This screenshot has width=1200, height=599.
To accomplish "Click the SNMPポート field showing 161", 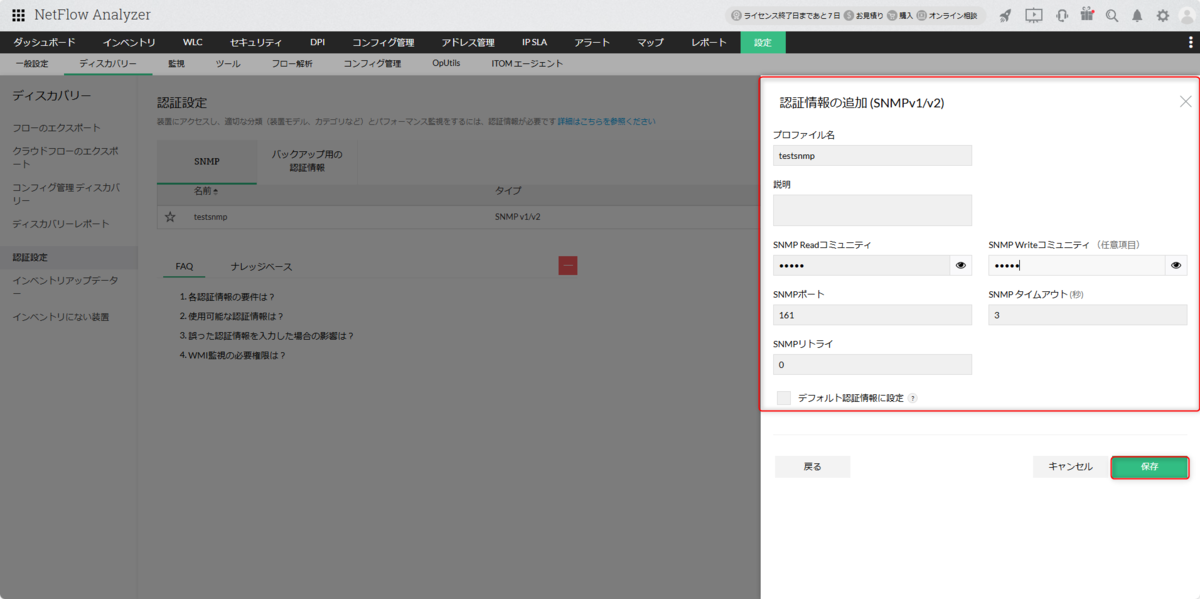I will pos(872,315).
